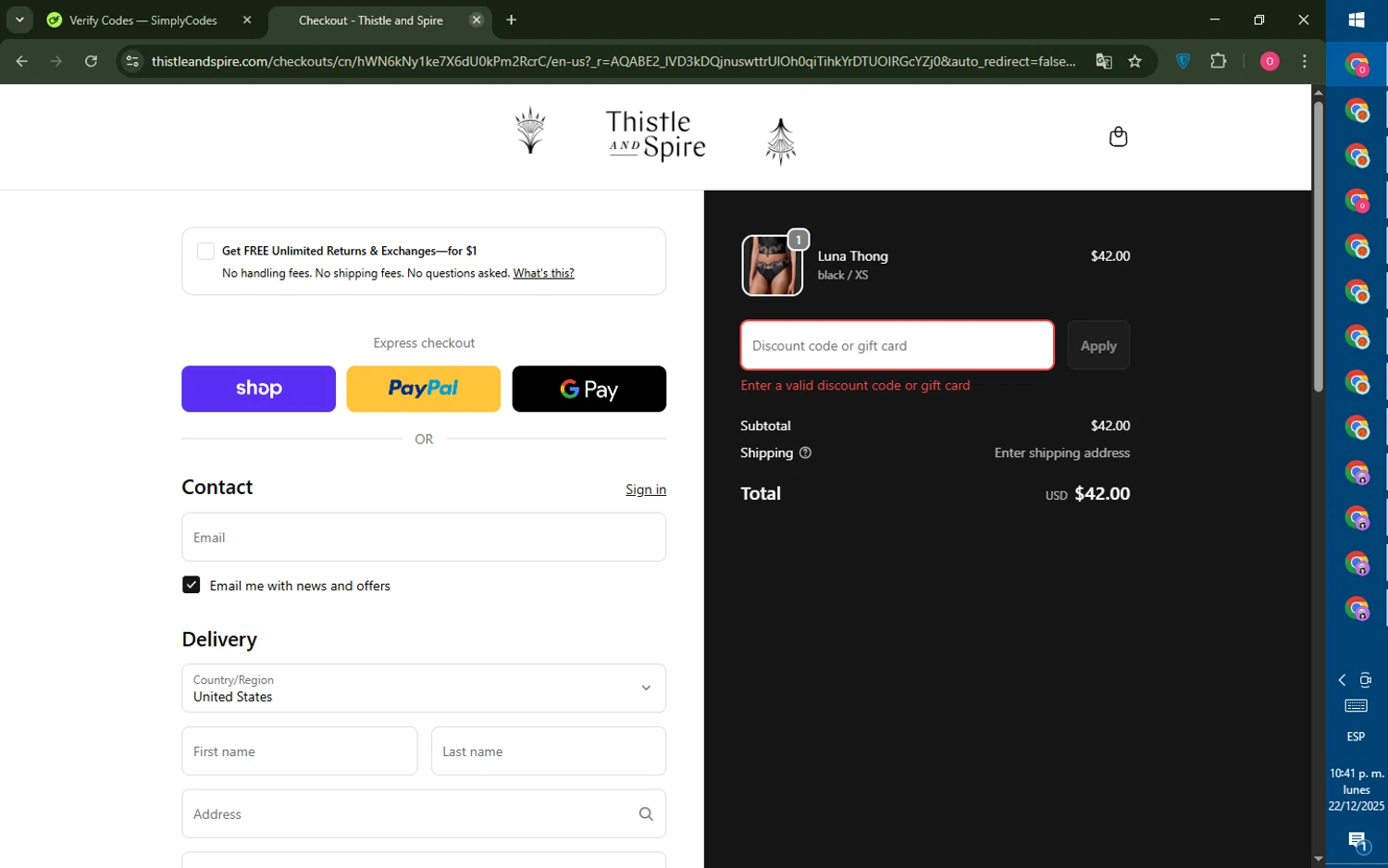Choose PayPal express checkout
Screen dimensions: 1388x868
click(424, 389)
